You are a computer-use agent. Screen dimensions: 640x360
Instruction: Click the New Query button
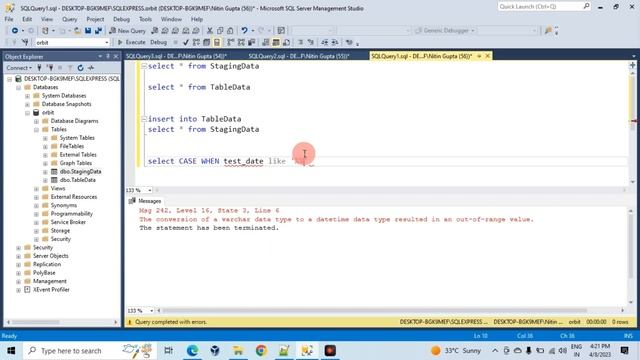click(128, 31)
